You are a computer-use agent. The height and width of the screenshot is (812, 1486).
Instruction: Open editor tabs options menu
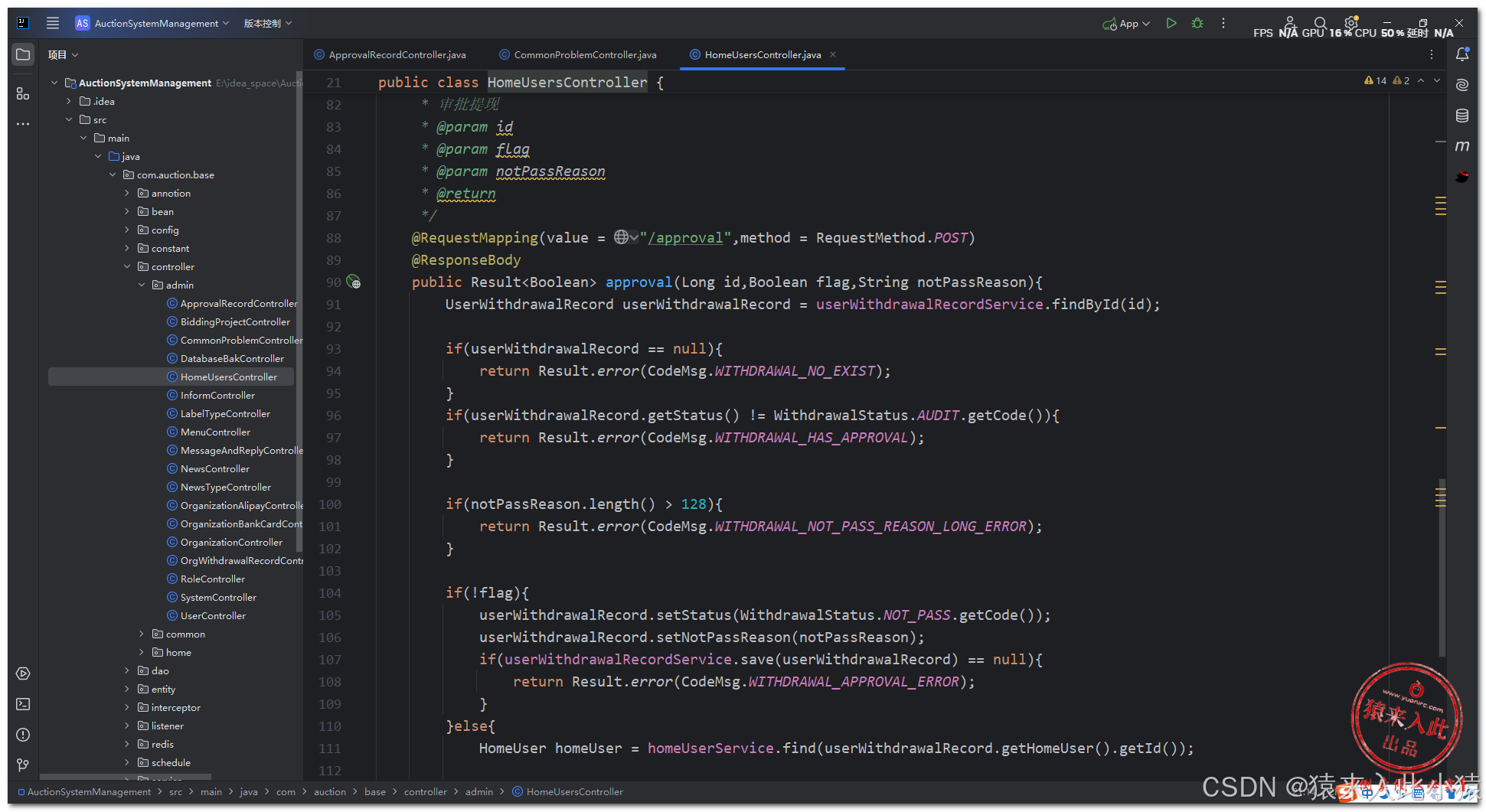tap(1432, 54)
